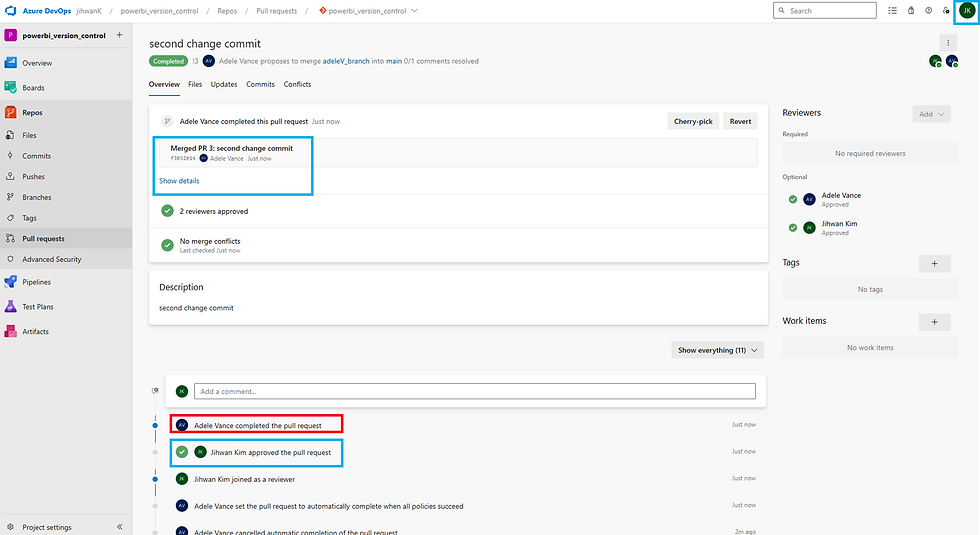Click "Adele Vance completed the pull request" entry

coord(258,425)
